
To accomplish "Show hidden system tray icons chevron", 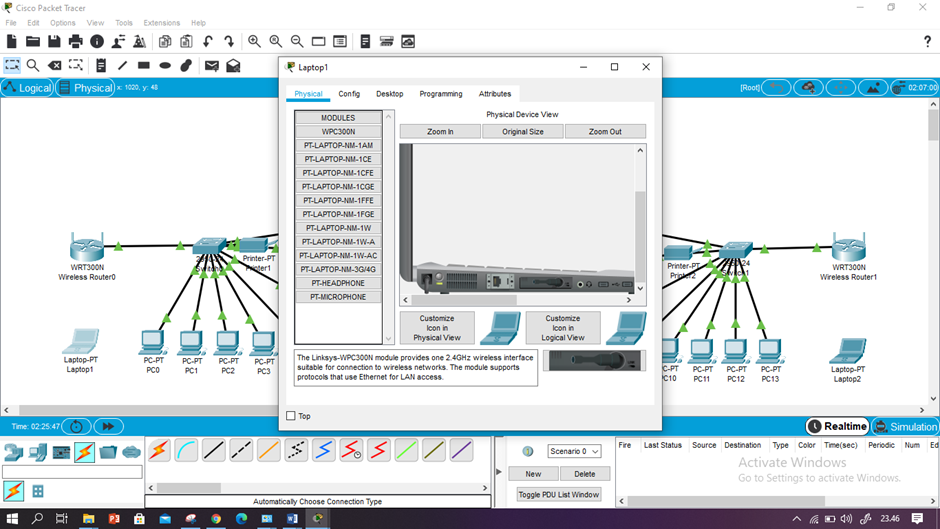I will click(796, 519).
